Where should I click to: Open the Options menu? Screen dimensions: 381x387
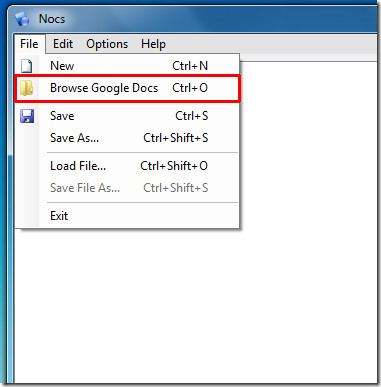click(107, 44)
